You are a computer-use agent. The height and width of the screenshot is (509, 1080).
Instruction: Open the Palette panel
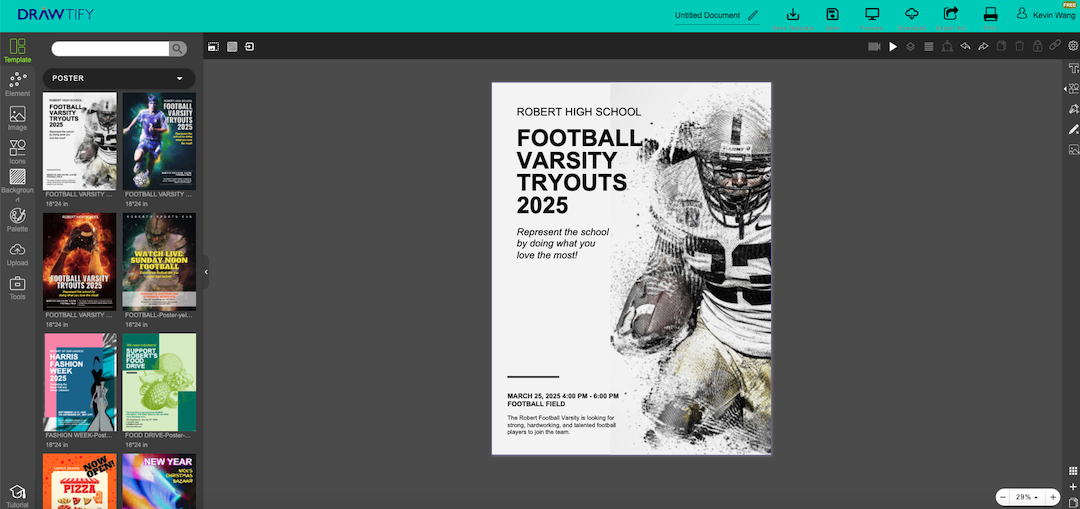[17, 220]
